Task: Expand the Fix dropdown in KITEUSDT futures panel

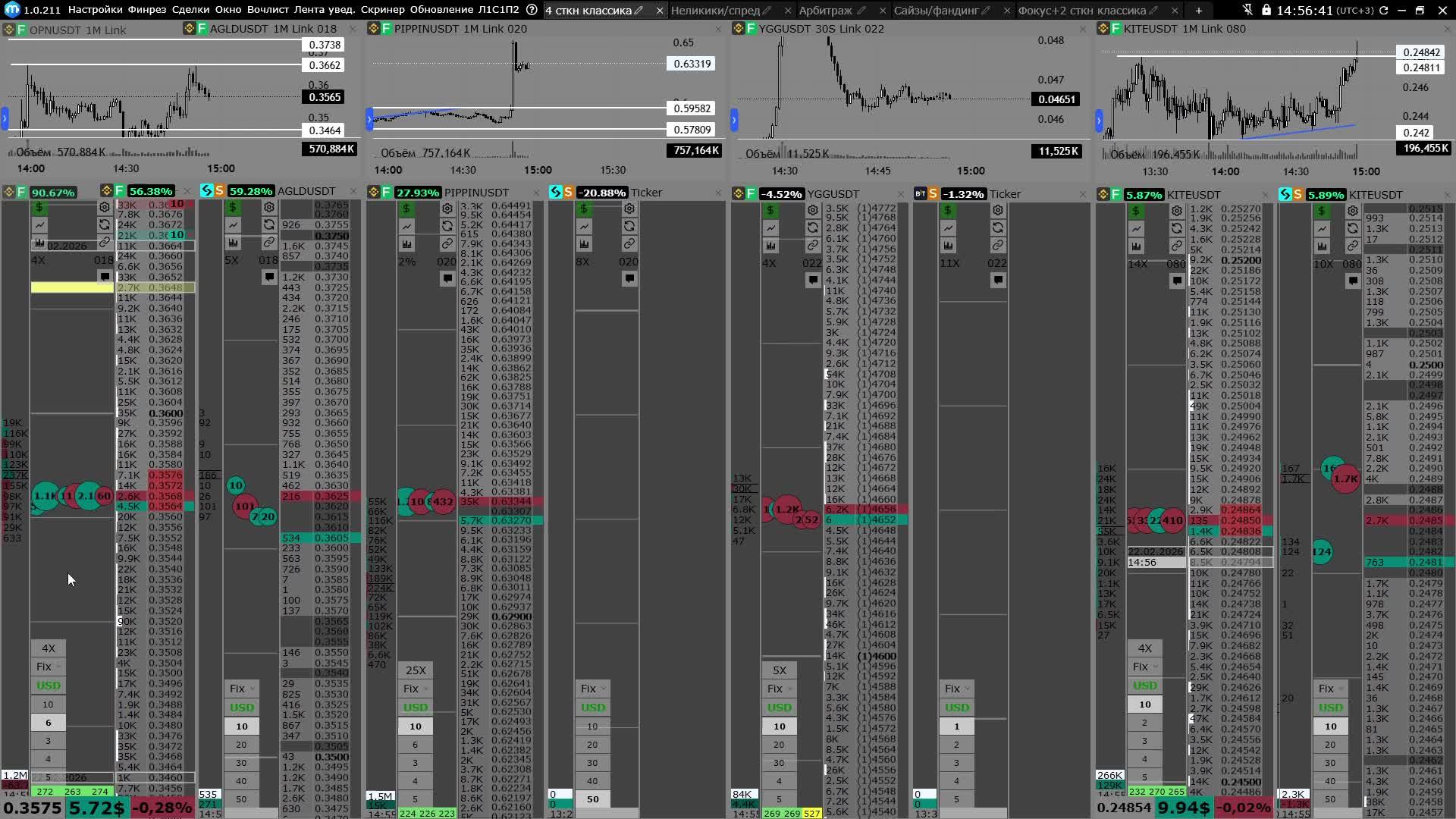Action: 1145,667
